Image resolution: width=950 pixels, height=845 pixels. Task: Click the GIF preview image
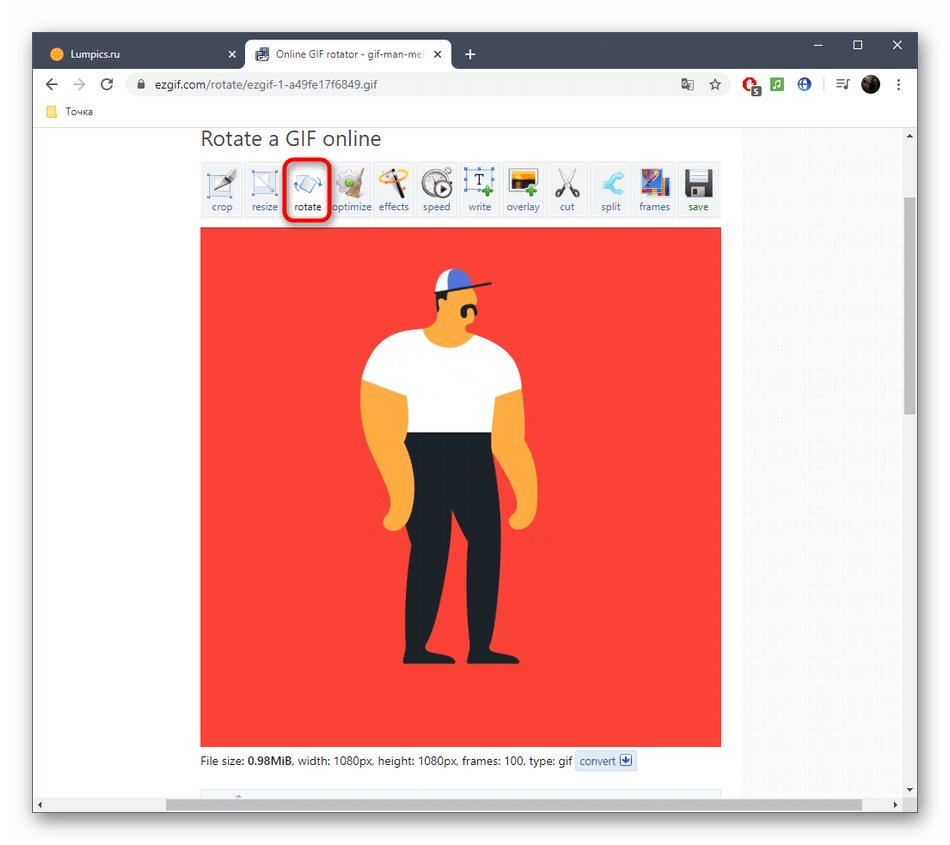click(x=460, y=487)
